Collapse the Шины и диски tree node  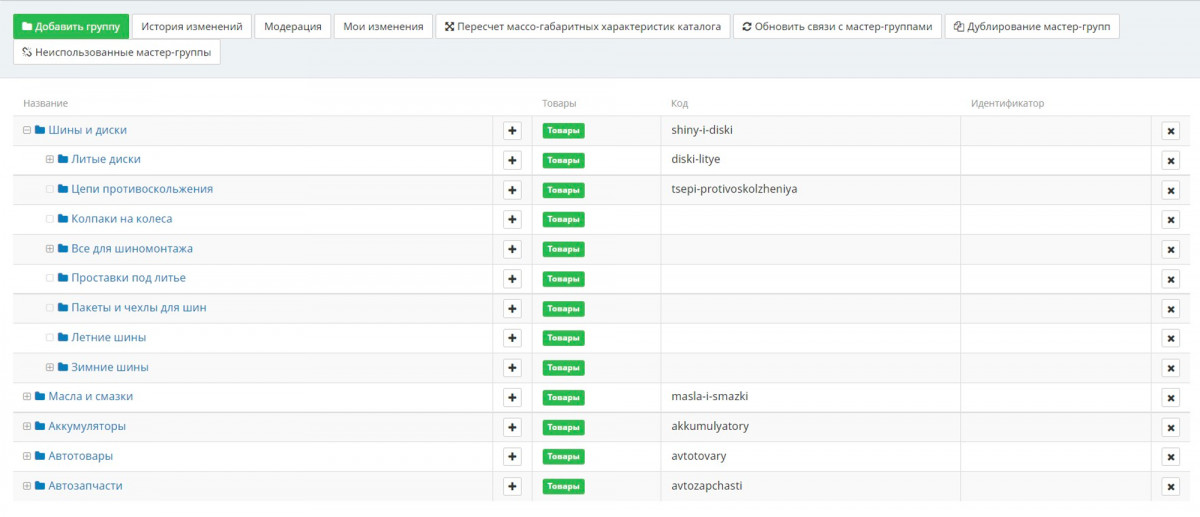tap(27, 130)
